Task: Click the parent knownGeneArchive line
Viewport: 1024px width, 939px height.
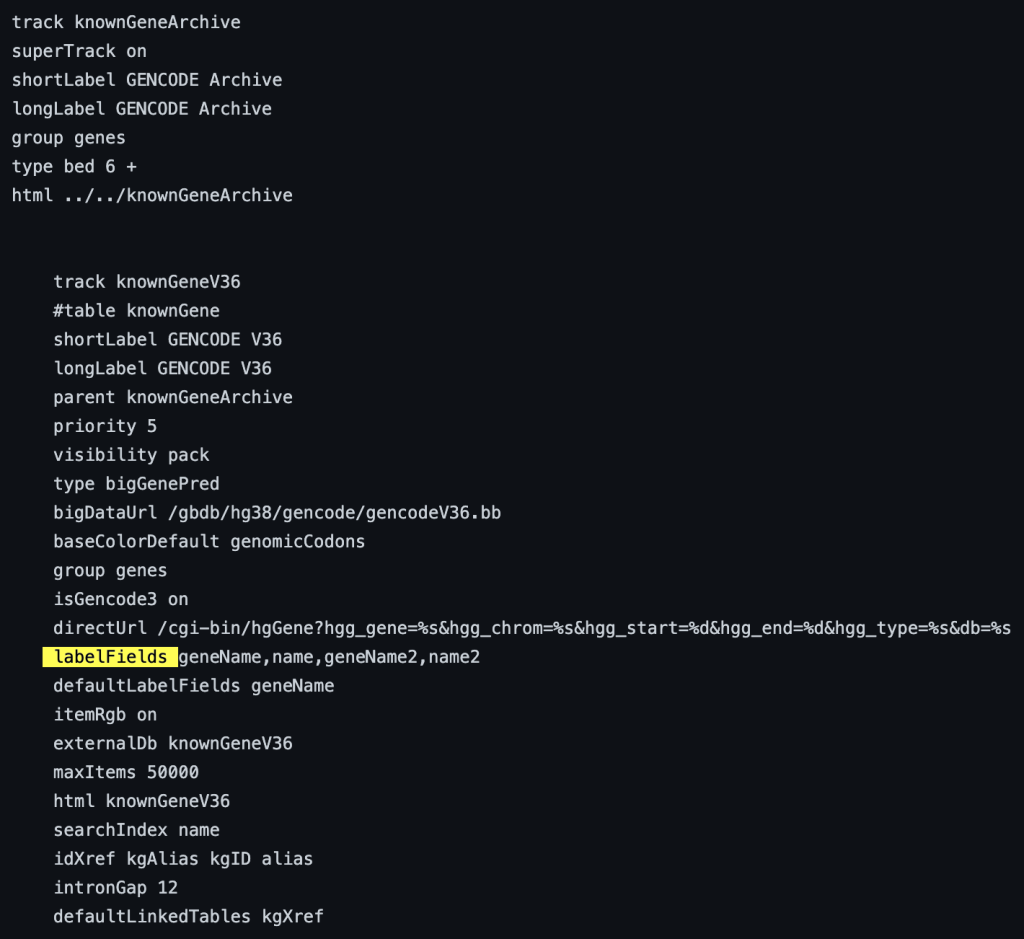Action: [x=173, y=397]
